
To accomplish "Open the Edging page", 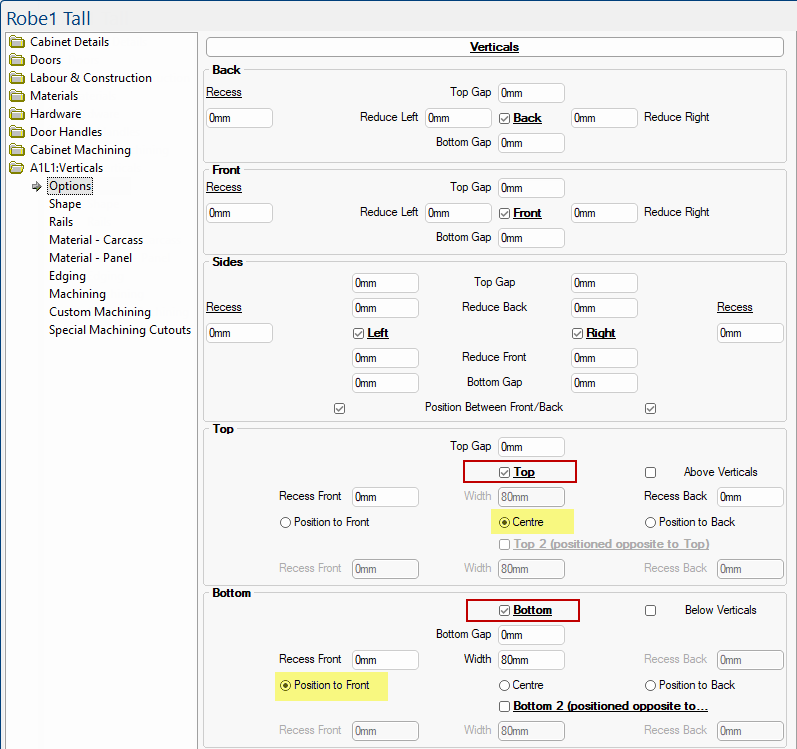I will click(67, 276).
